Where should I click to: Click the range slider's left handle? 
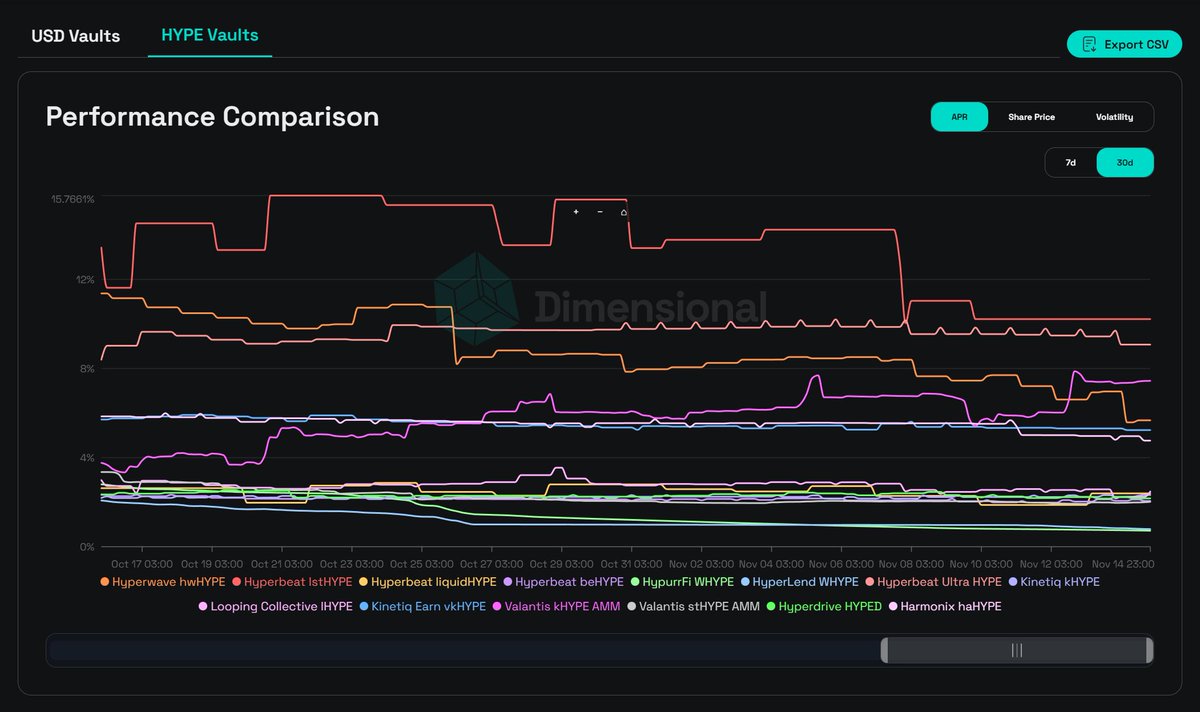pos(885,650)
